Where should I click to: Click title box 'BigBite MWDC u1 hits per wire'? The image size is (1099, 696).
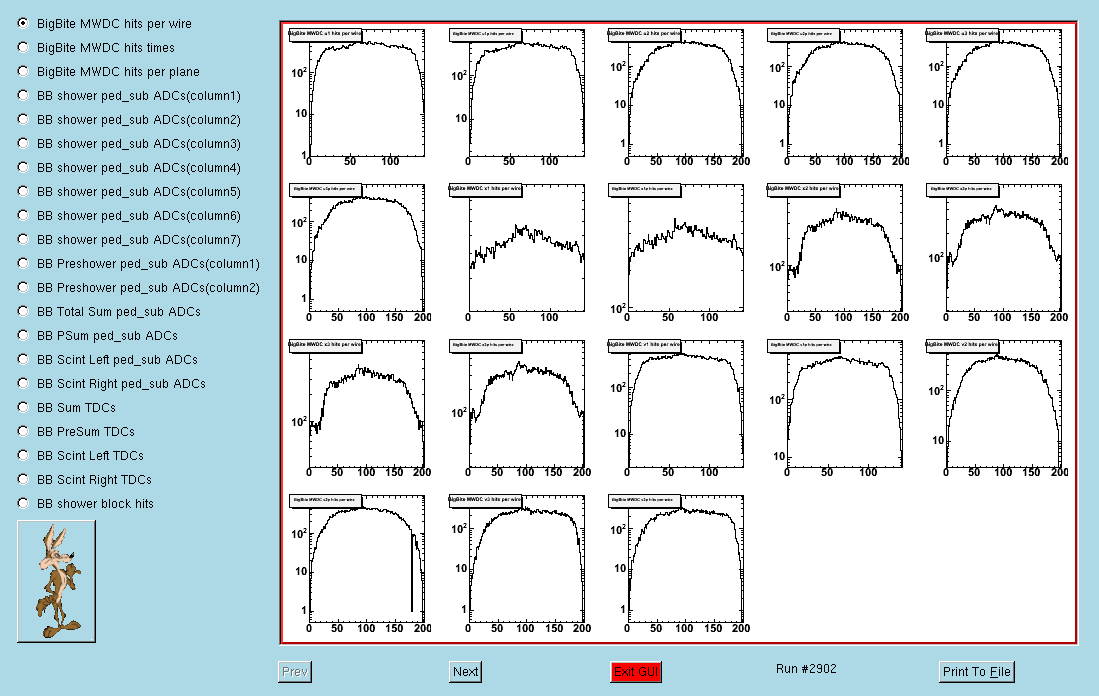click(325, 33)
